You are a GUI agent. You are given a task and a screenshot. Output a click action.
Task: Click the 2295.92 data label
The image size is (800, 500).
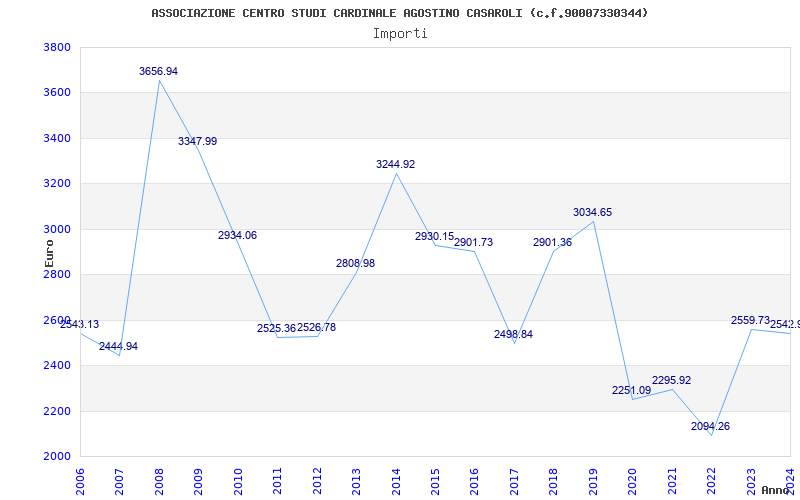671,381
